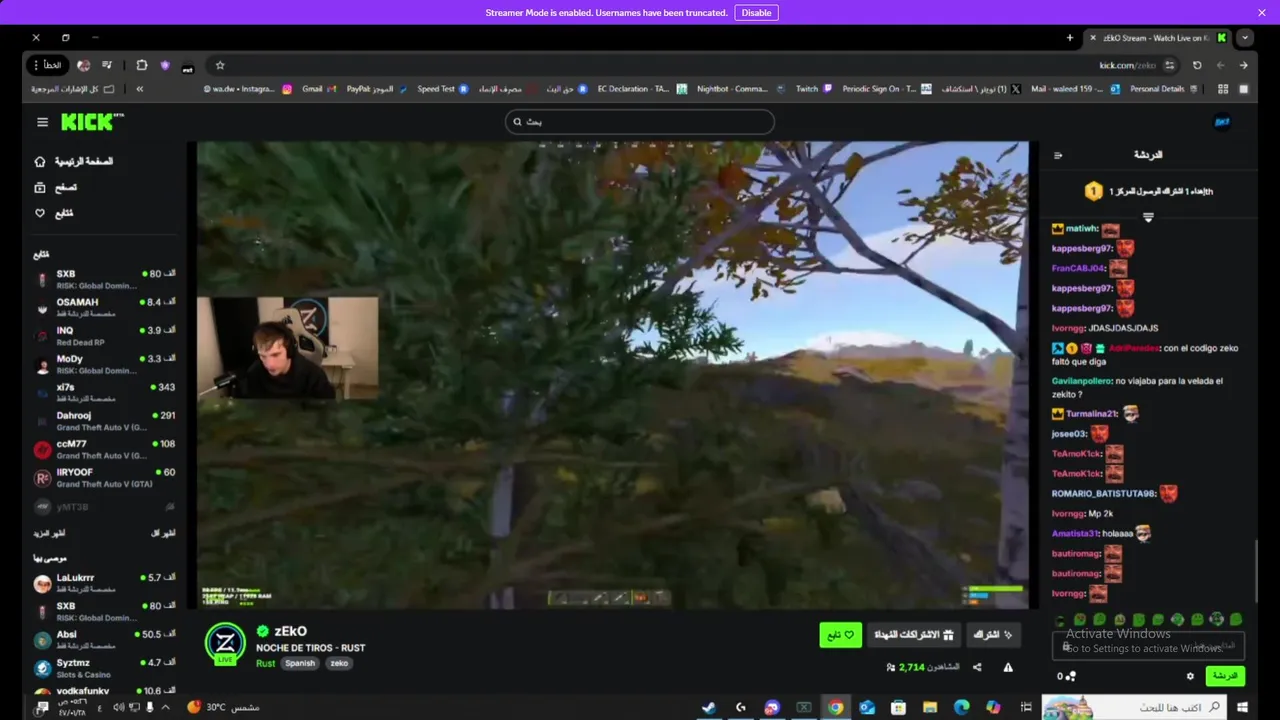This screenshot has width=1280, height=720.
Task: Report stream with warning triangle icon
Action: click(1008, 667)
